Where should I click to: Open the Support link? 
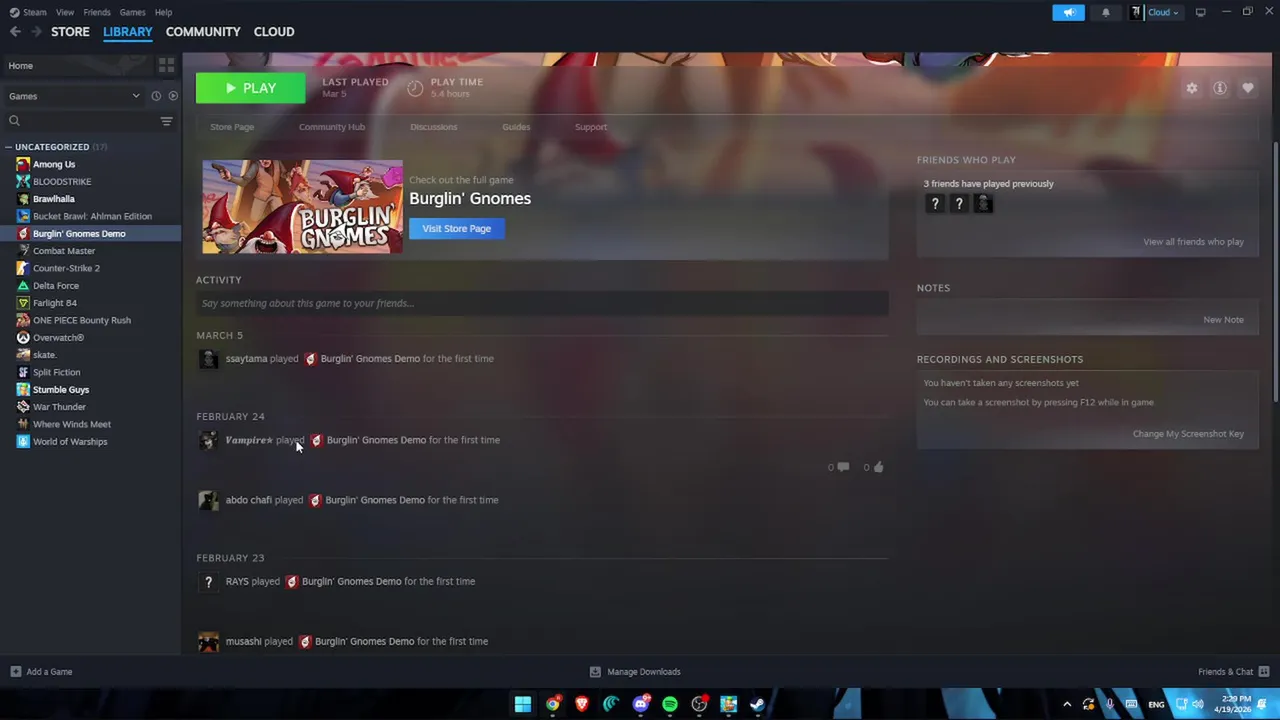pos(590,127)
